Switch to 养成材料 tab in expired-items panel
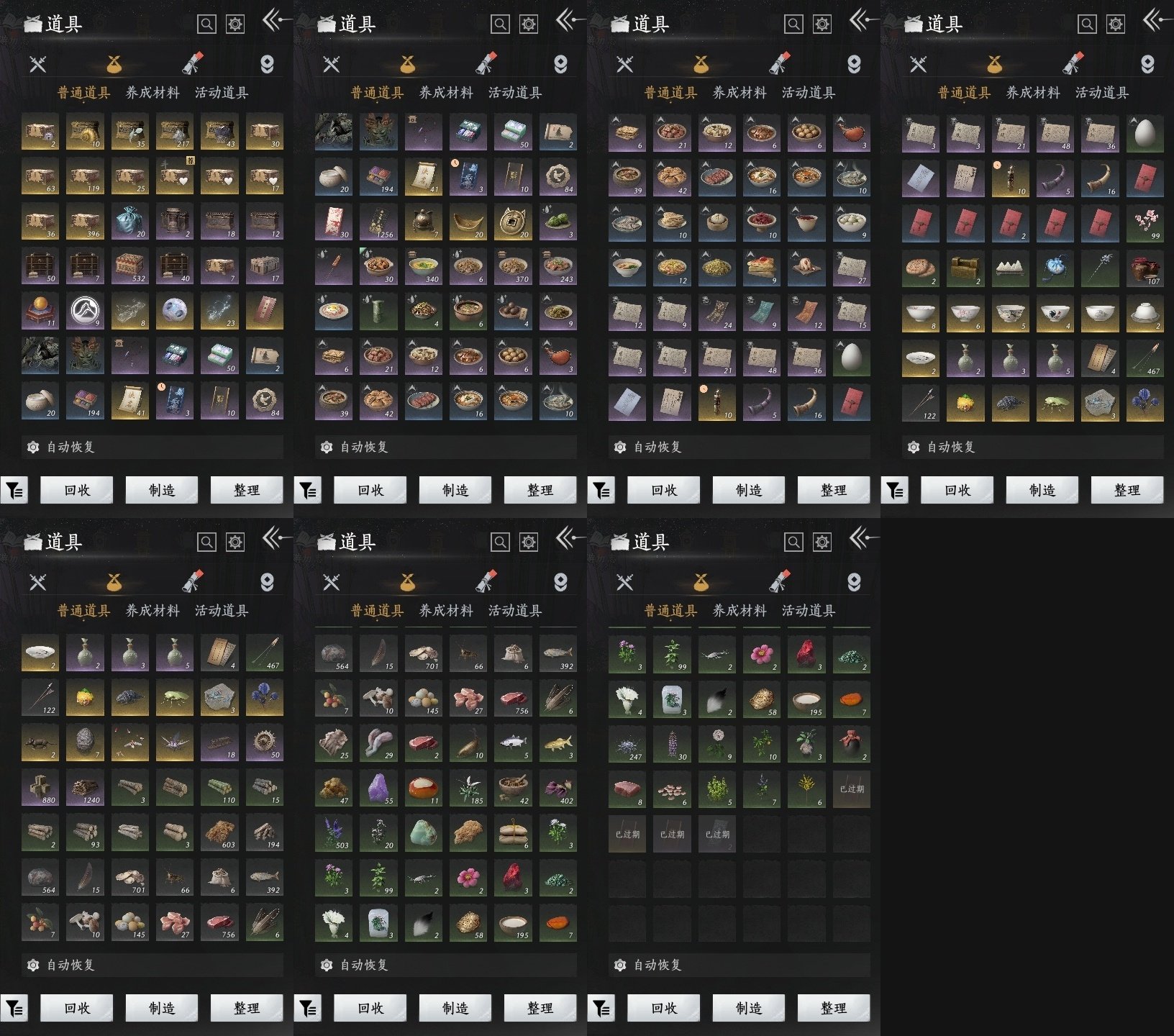The height and width of the screenshot is (1036, 1174). pyautogui.click(x=740, y=610)
